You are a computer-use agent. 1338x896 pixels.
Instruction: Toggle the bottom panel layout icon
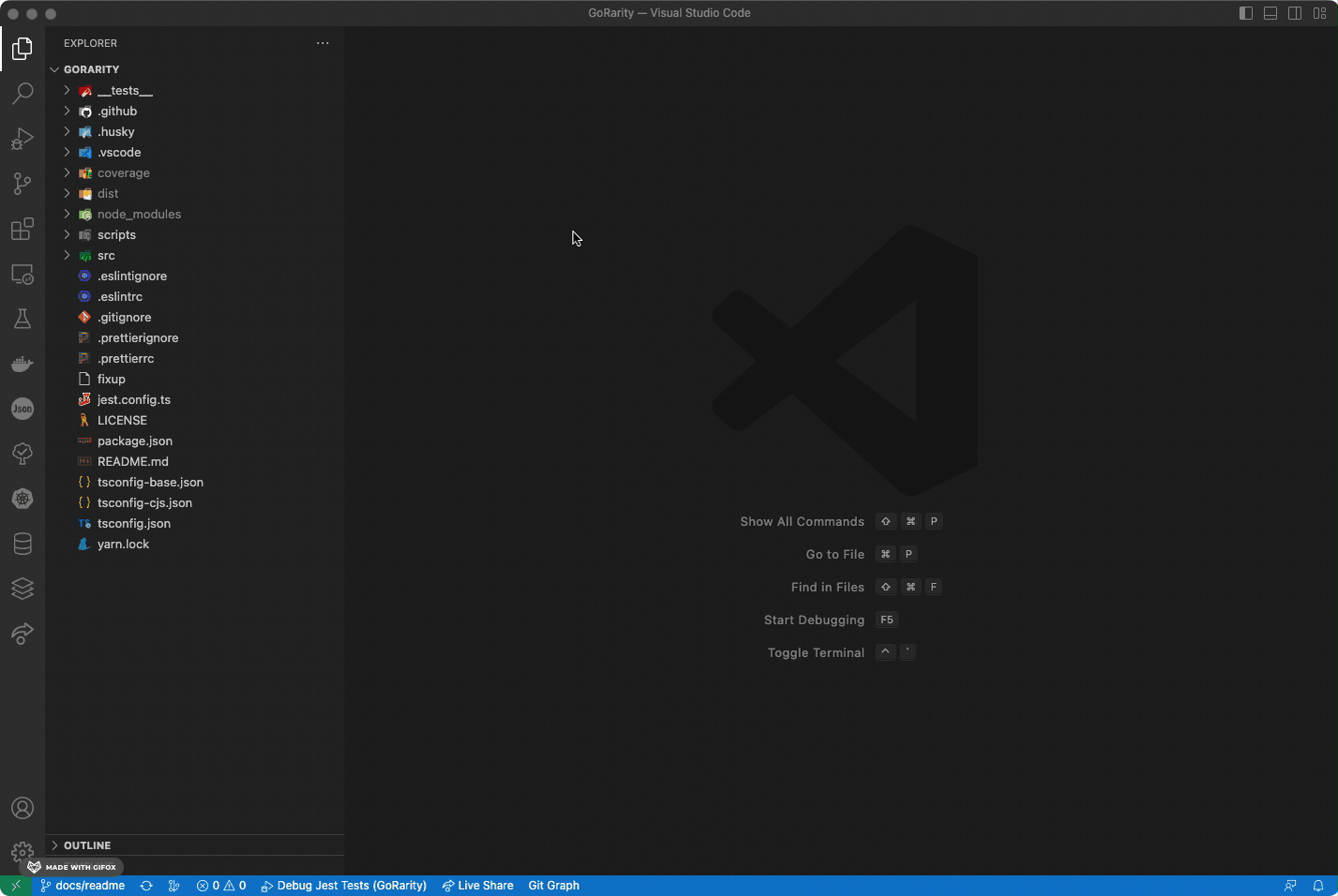point(1270,13)
